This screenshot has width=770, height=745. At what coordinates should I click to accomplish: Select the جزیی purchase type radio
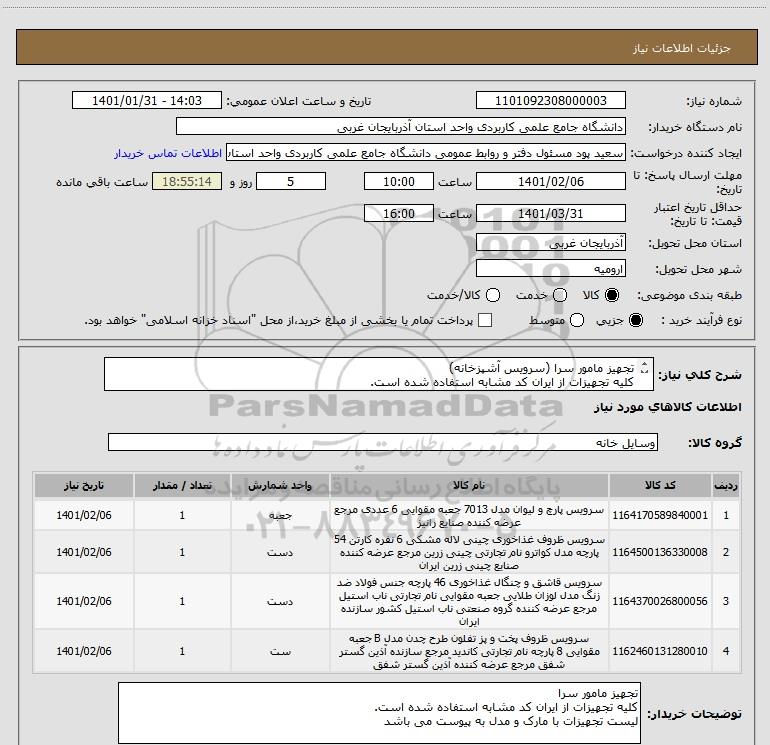click(636, 321)
